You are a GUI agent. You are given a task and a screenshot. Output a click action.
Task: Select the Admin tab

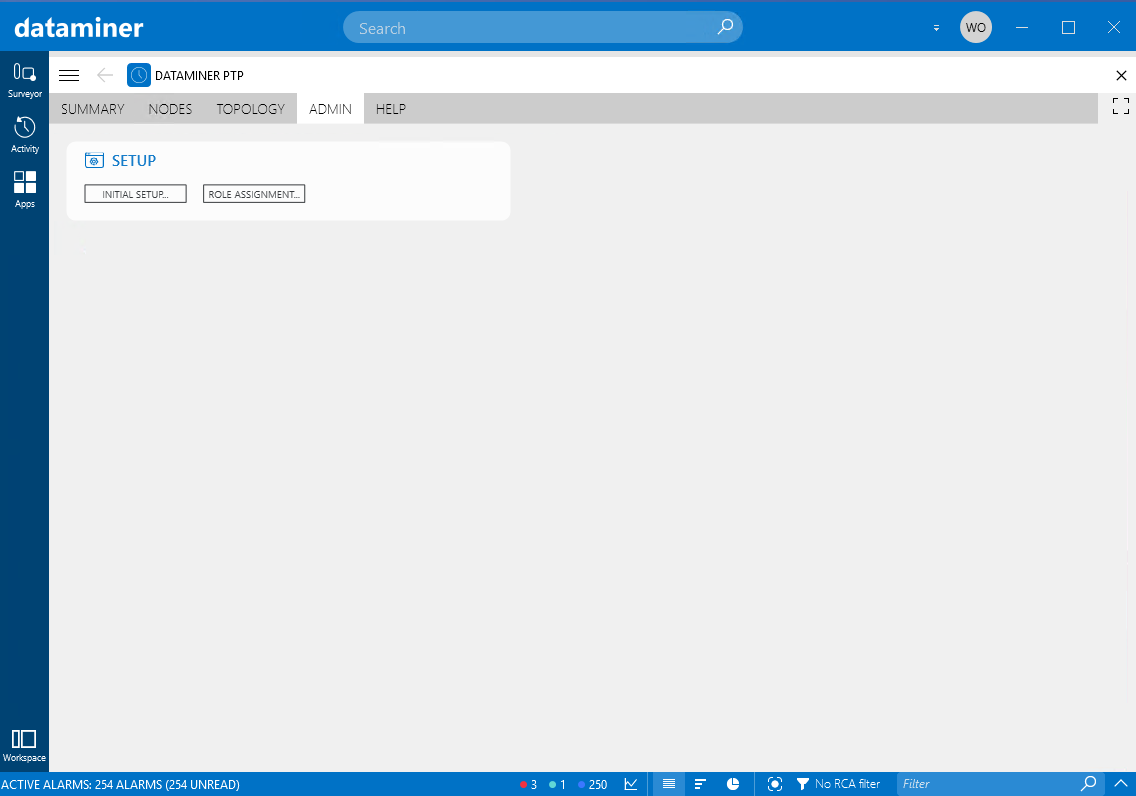coord(330,109)
